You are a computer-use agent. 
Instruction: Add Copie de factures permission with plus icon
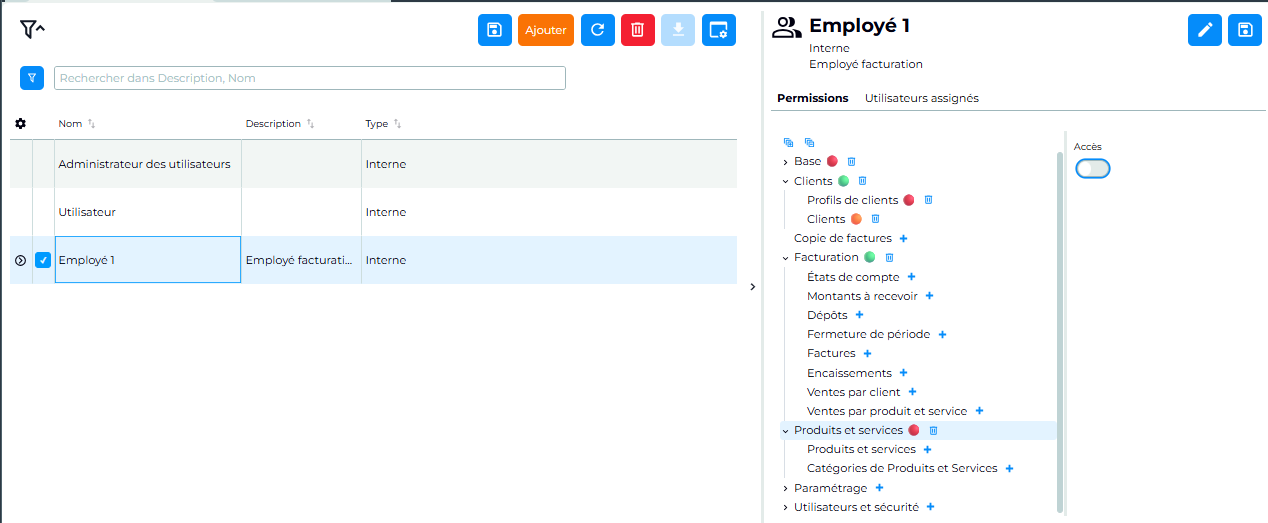click(903, 238)
